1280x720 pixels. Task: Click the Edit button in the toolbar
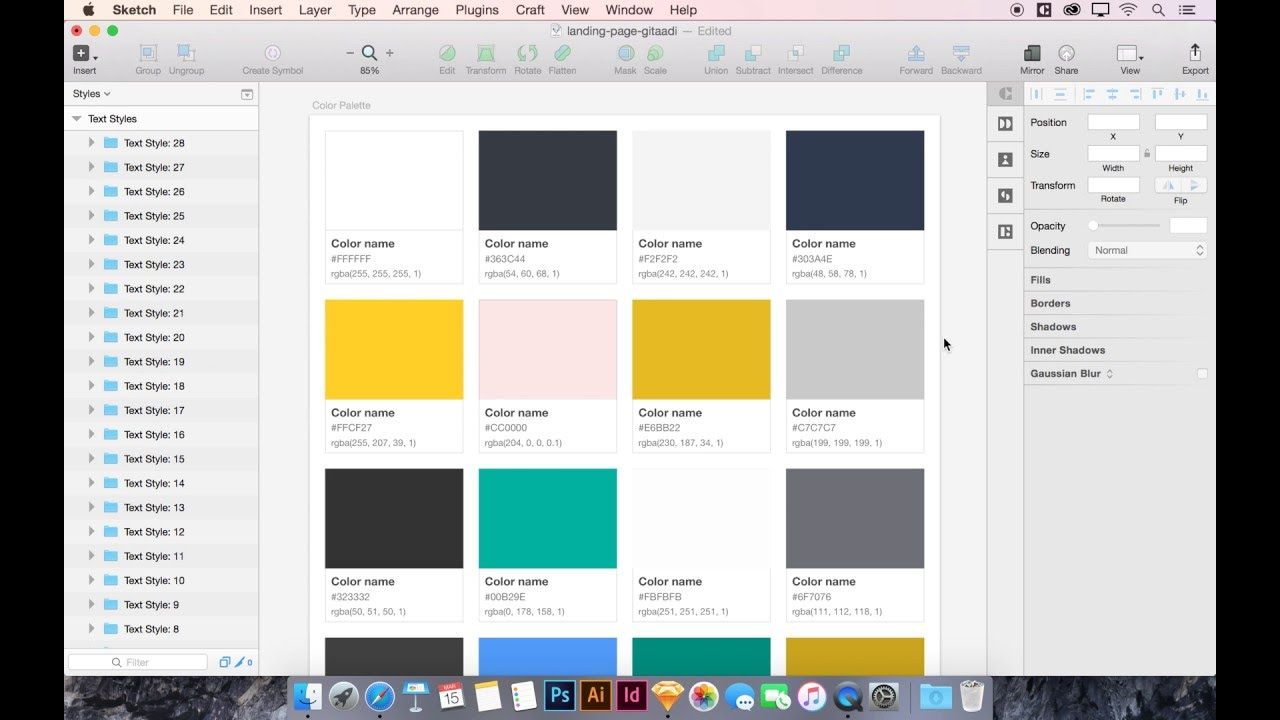(446, 55)
